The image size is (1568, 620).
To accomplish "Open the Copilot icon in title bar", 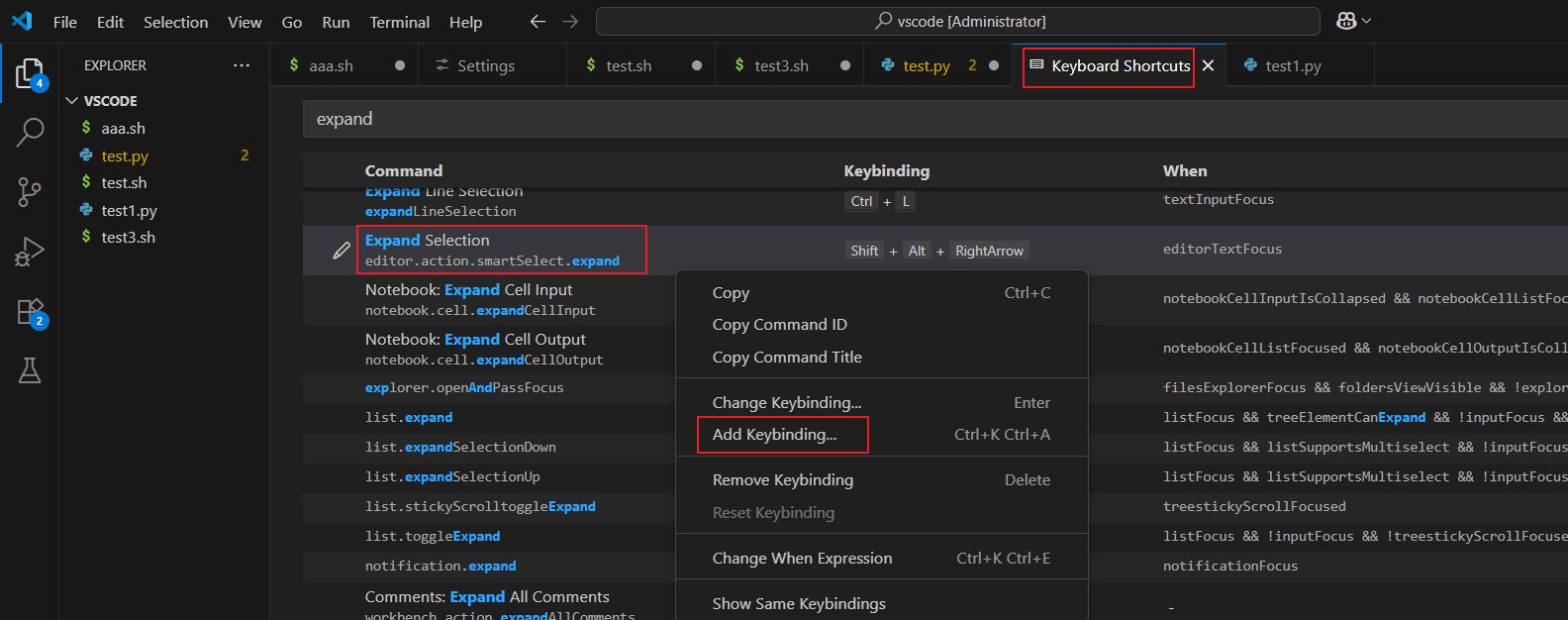I will [1346, 21].
